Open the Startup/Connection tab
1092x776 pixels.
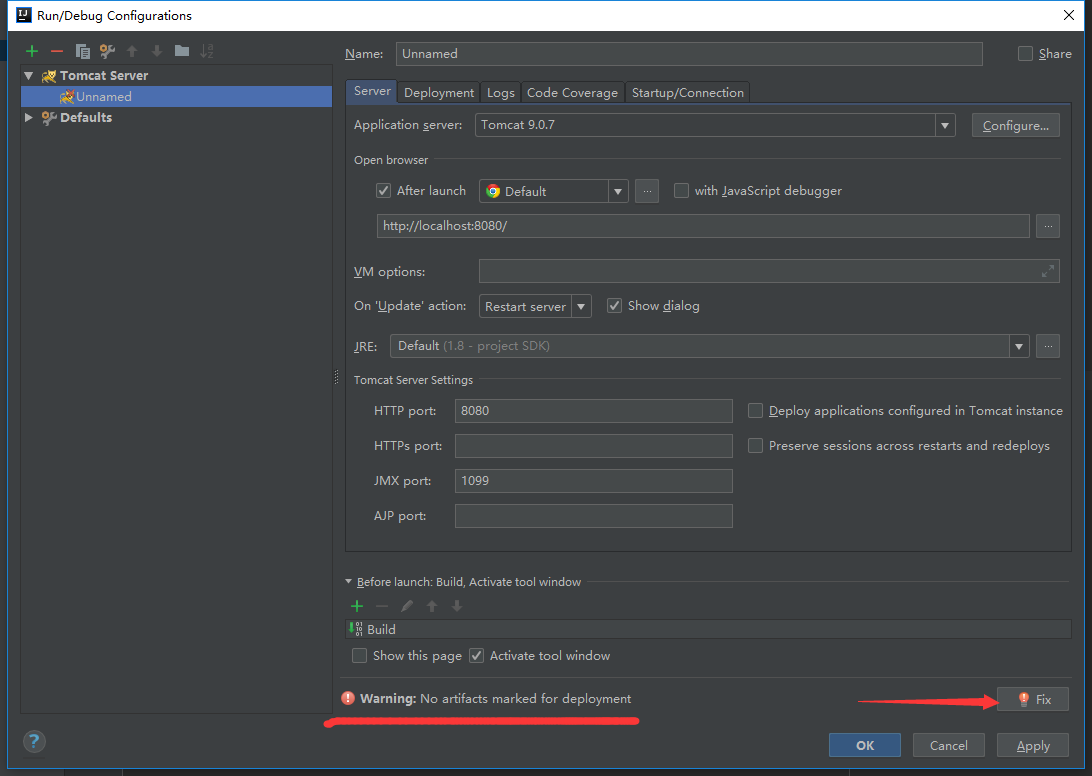click(x=687, y=93)
